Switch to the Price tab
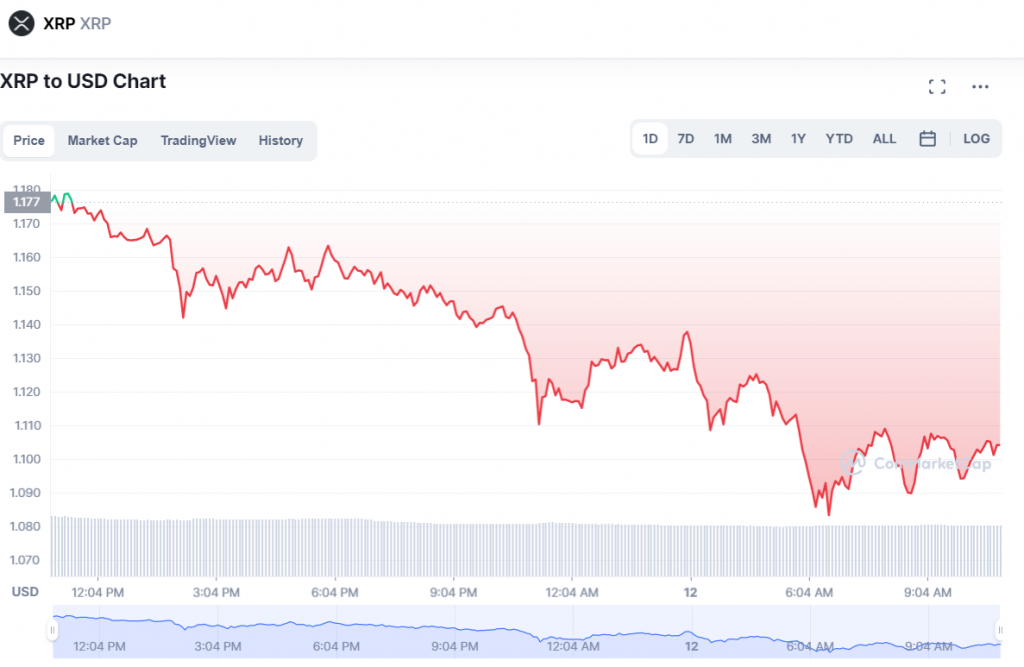This screenshot has height=667, width=1024. click(x=29, y=141)
